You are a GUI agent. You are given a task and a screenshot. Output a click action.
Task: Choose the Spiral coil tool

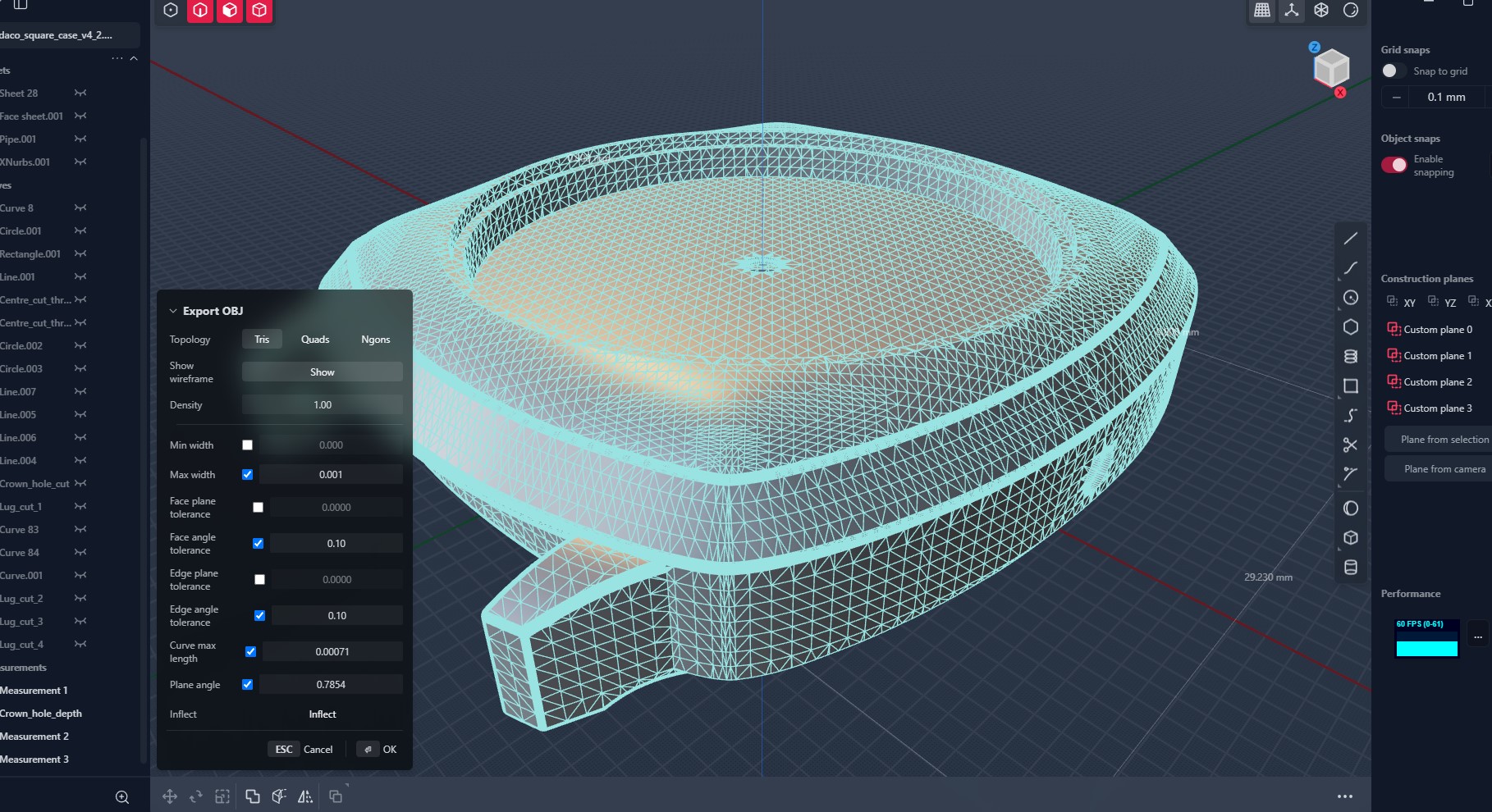(1350, 357)
